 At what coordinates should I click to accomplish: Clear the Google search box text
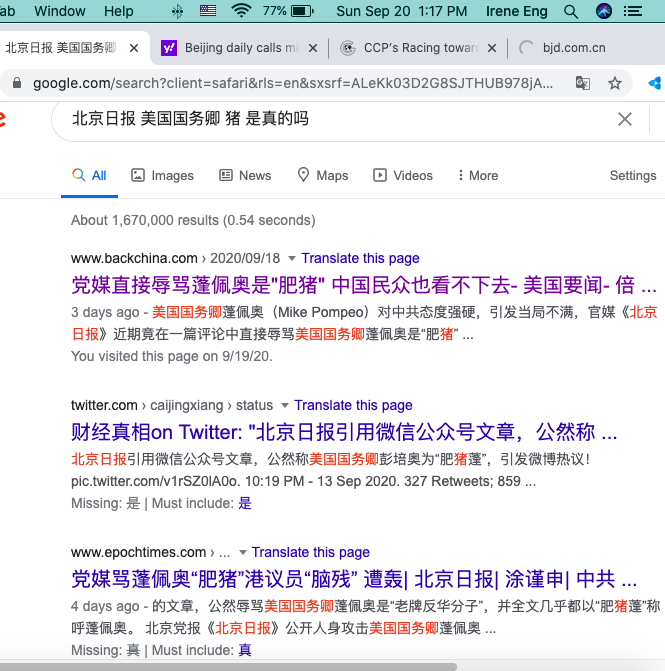(625, 119)
